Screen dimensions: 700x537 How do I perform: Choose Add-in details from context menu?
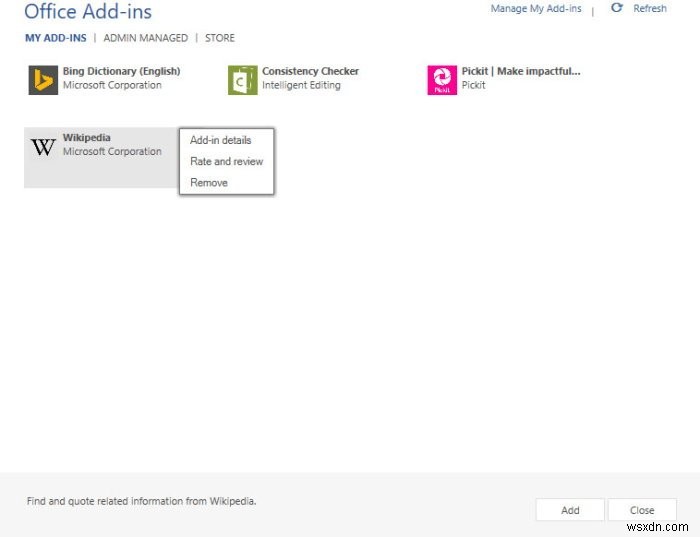tap(221, 140)
